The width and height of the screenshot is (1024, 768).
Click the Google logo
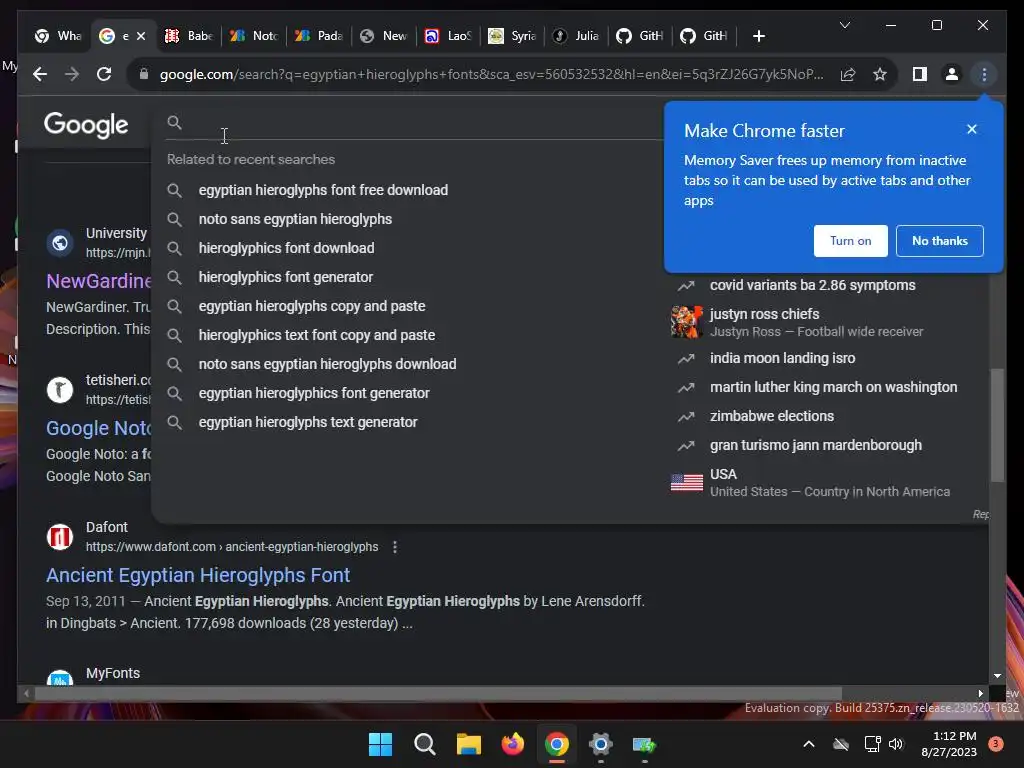point(86,125)
